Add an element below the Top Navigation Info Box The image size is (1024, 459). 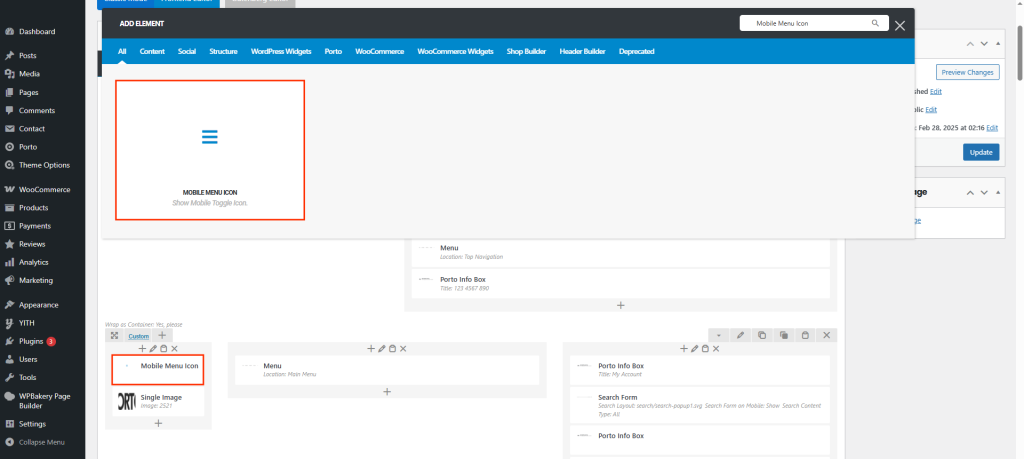tap(620, 305)
